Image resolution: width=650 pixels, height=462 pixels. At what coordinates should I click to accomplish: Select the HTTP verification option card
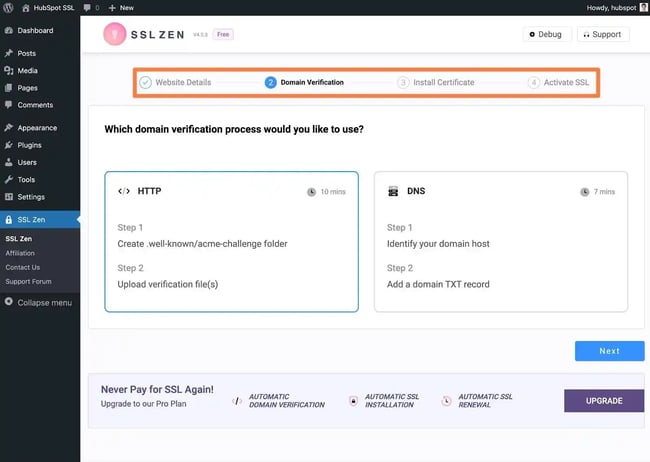231,241
